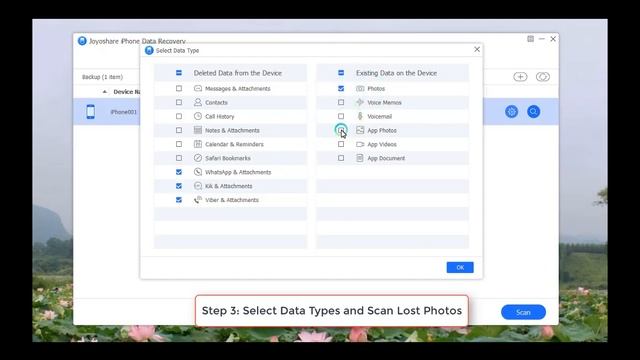
Task: Start scanning with the Scan button
Action: tap(523, 312)
